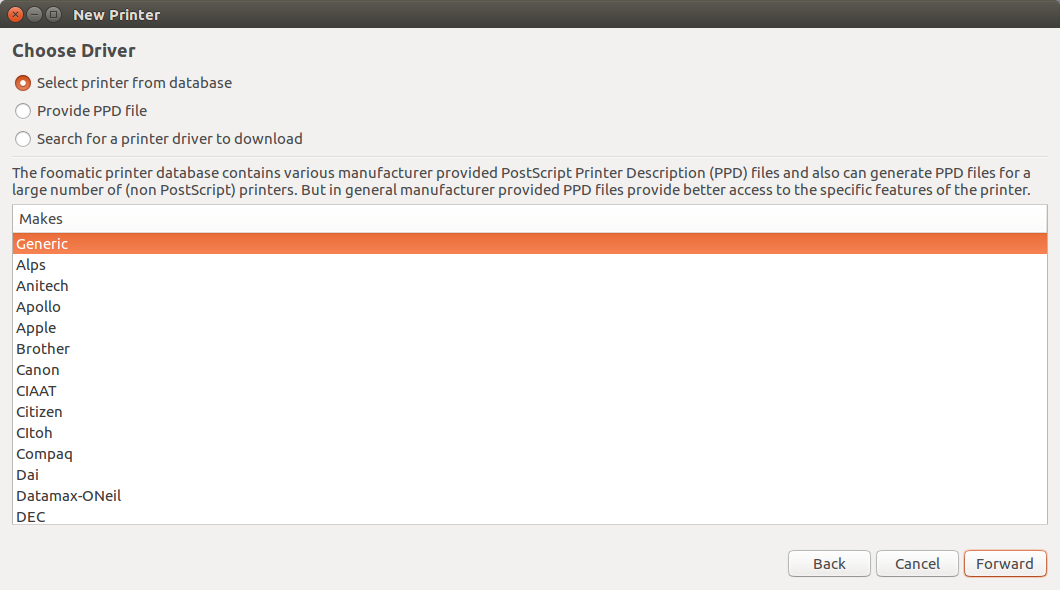Choose CItoh in the makes list
This screenshot has width=1060, height=590.
tap(529, 433)
